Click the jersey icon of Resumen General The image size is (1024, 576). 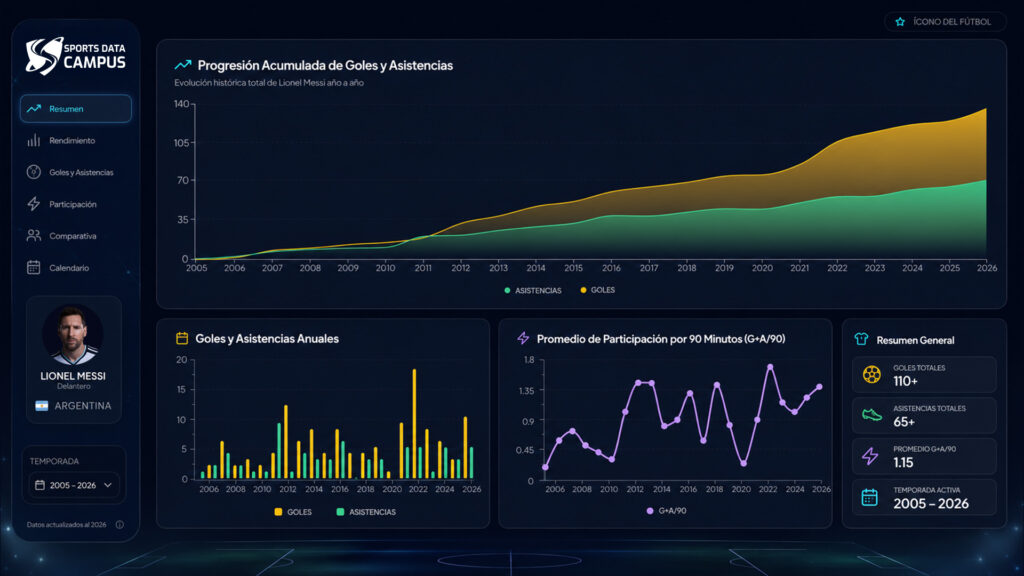861,339
